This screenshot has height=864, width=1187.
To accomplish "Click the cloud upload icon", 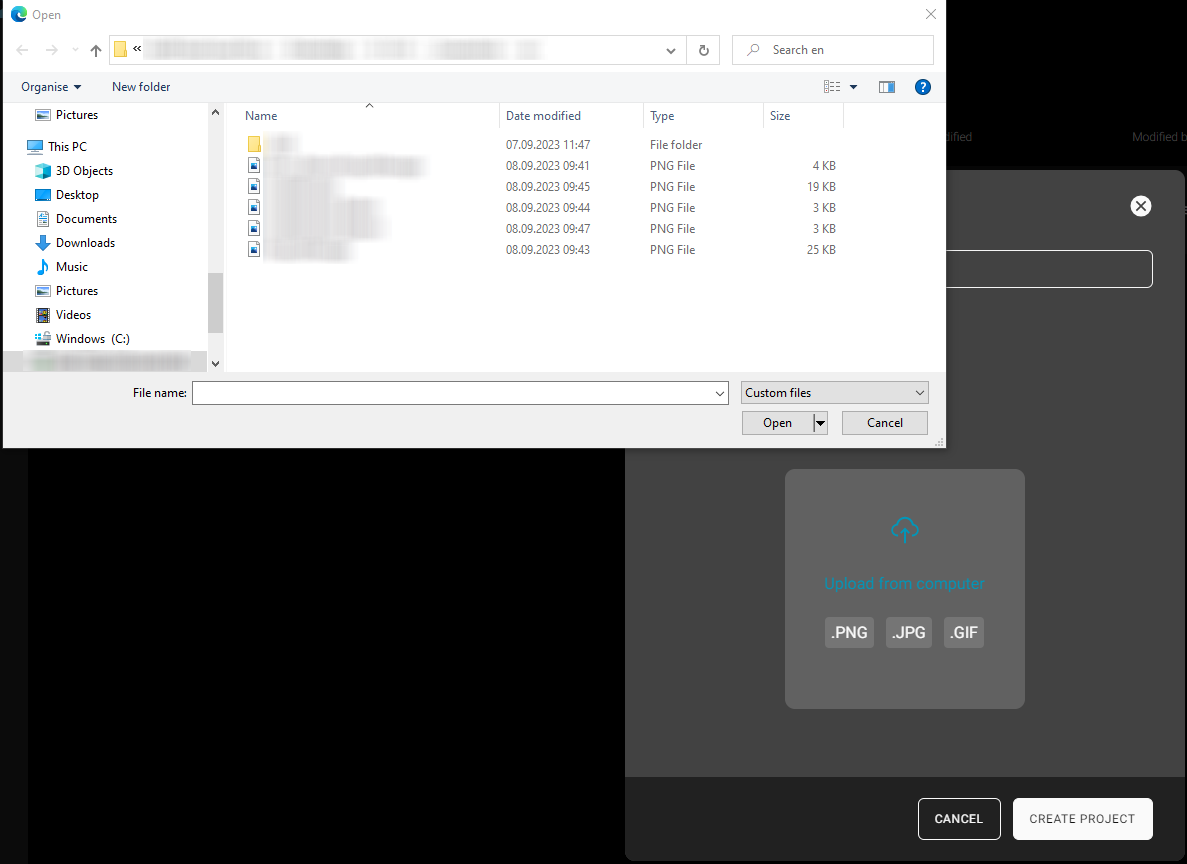I will (904, 530).
